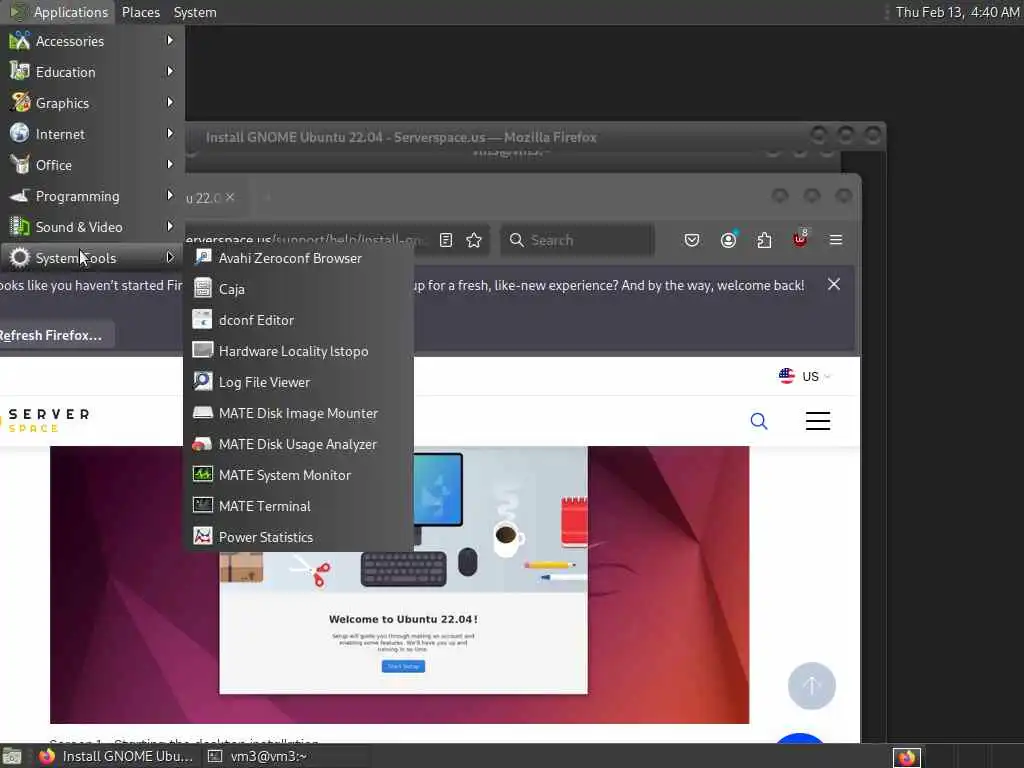Expand the Internet submenu arrow
This screenshot has height=768, width=1024.
pyautogui.click(x=170, y=133)
